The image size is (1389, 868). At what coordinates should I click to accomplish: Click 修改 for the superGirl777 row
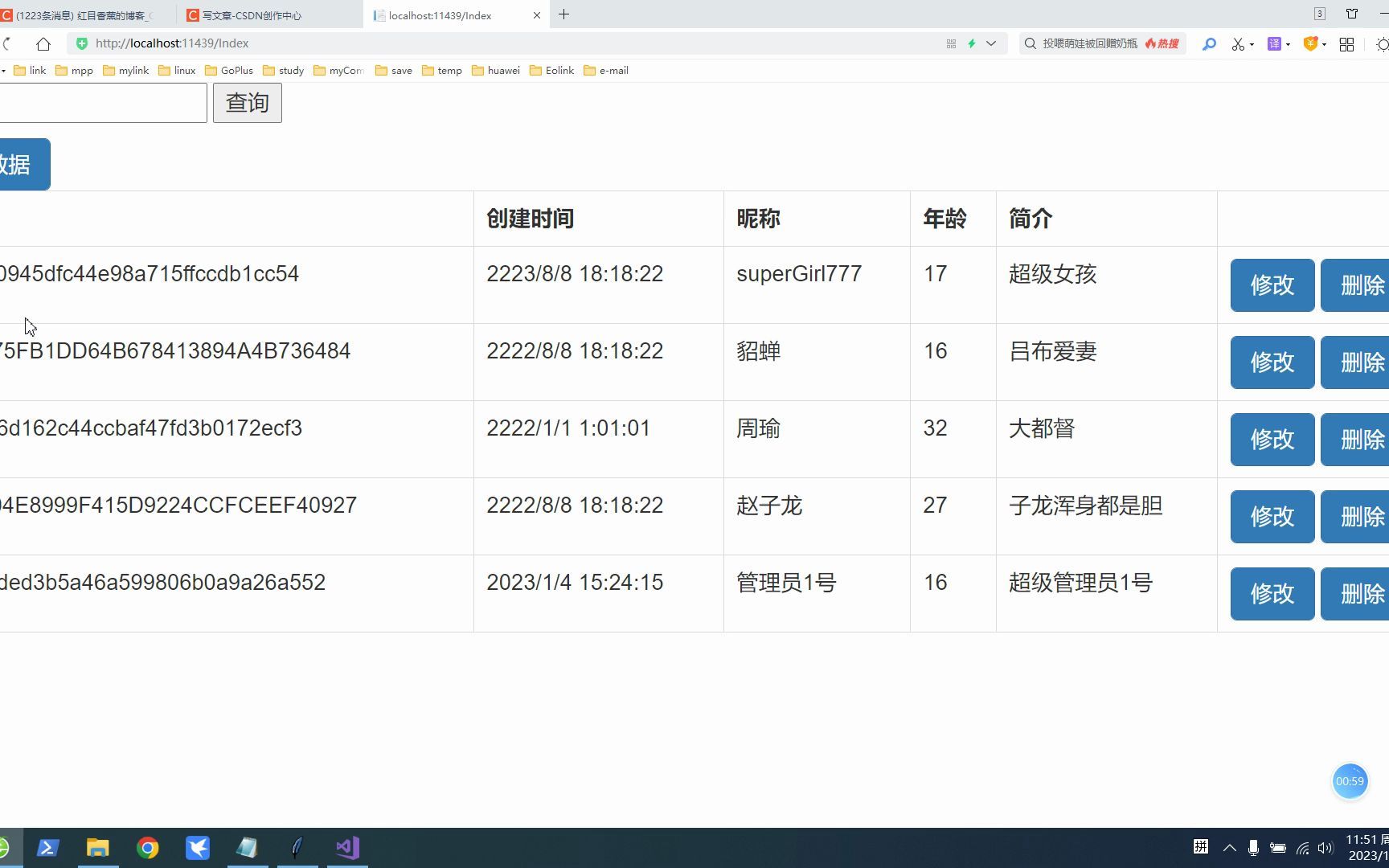pyautogui.click(x=1271, y=285)
